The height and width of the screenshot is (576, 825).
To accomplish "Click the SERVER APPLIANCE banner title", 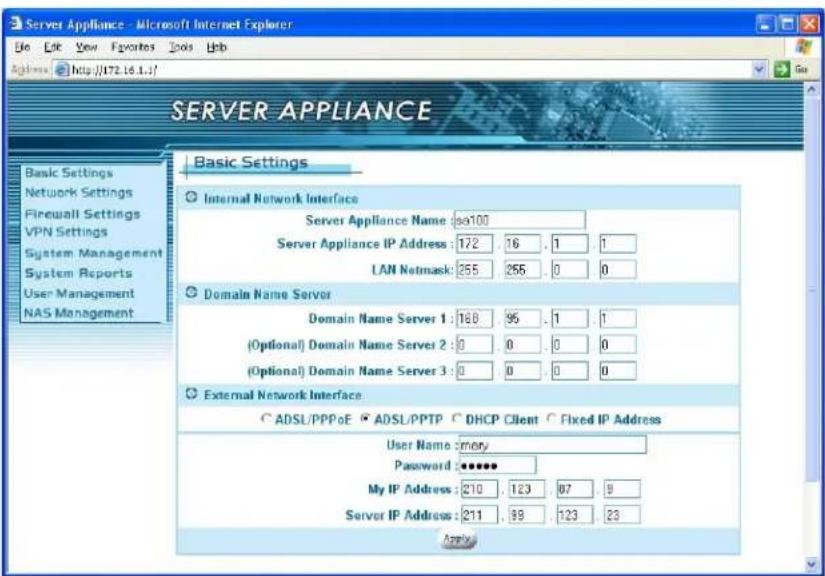I will [301, 110].
